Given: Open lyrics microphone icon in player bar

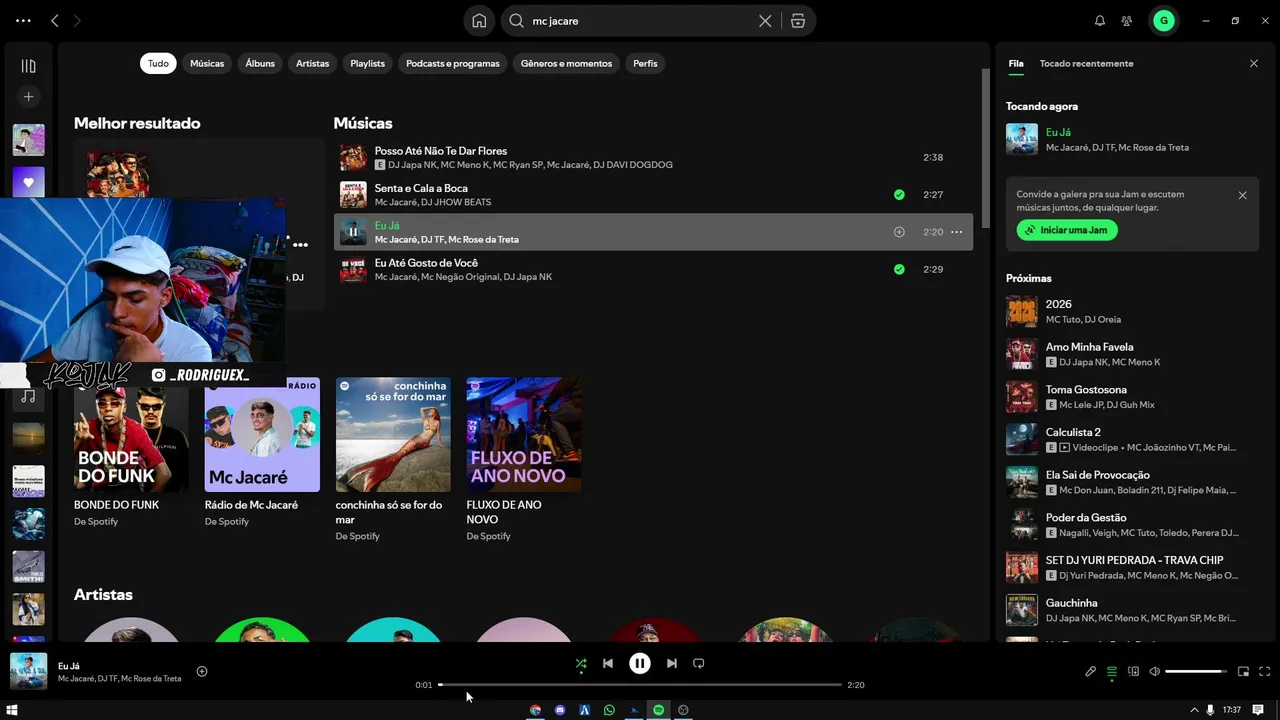Looking at the screenshot, I should click(x=1091, y=672).
